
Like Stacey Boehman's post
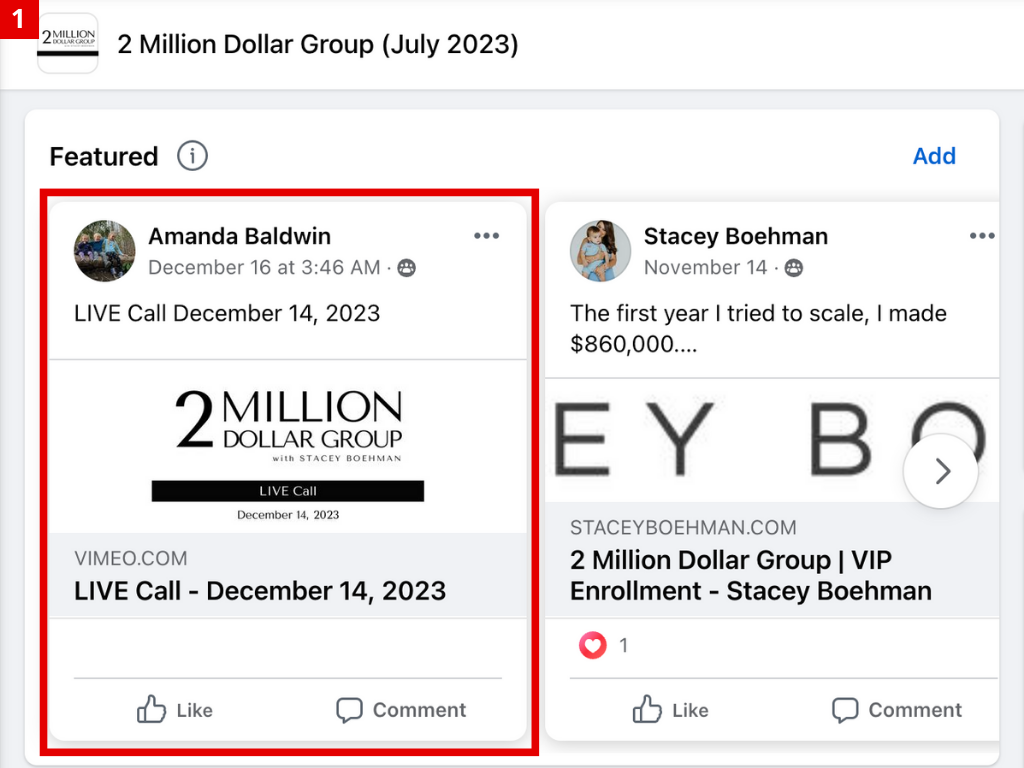click(671, 710)
